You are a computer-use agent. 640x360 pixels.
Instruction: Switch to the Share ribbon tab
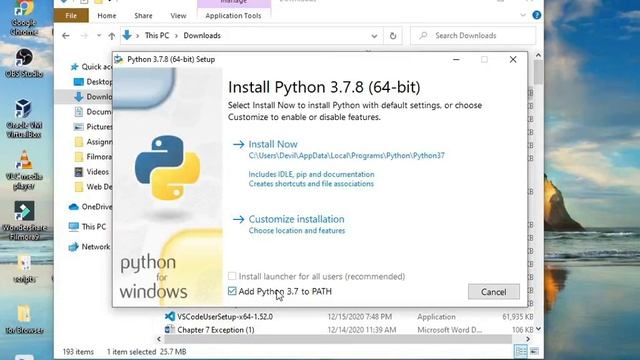coord(143,16)
